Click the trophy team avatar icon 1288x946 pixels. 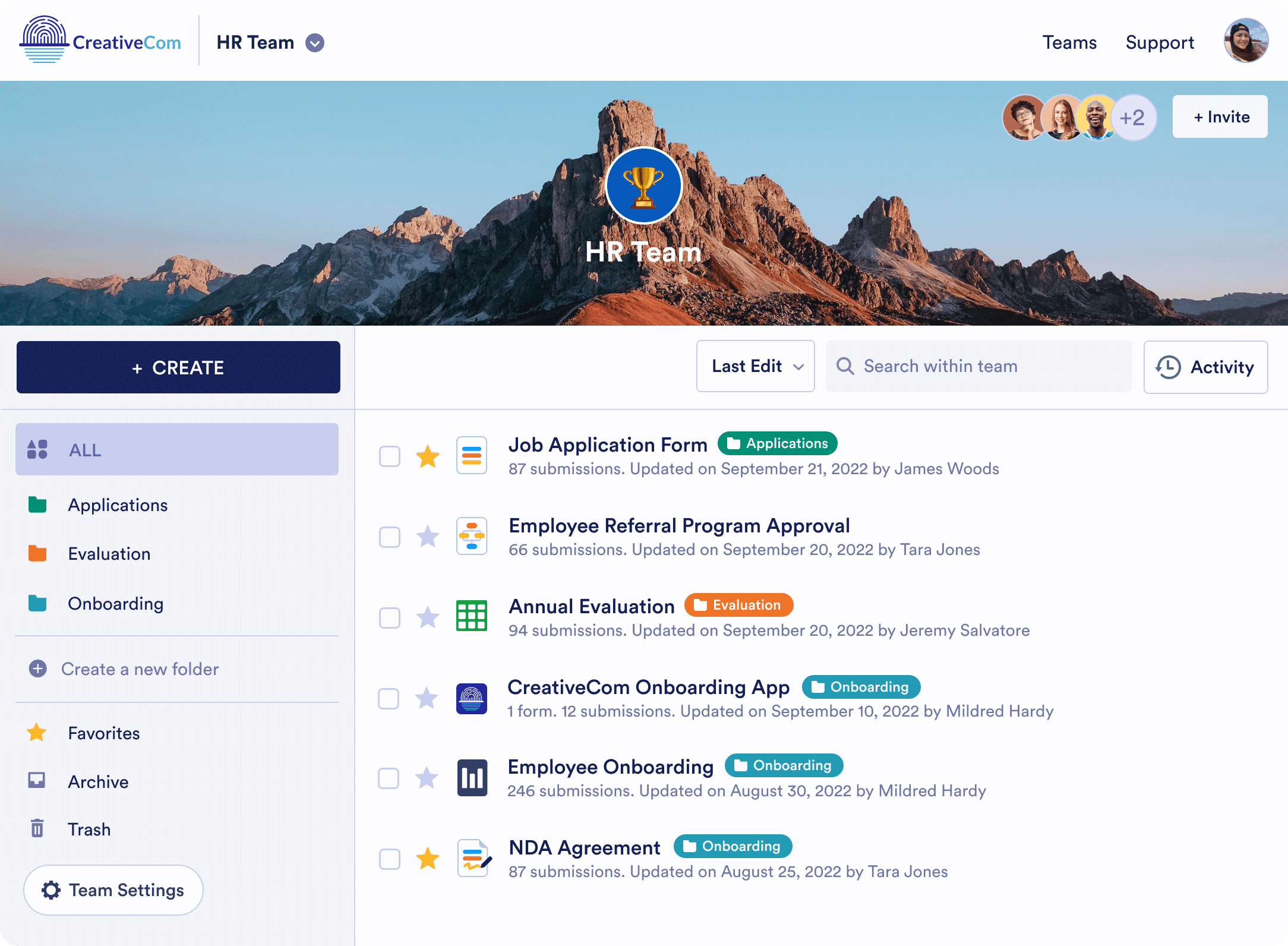point(643,186)
